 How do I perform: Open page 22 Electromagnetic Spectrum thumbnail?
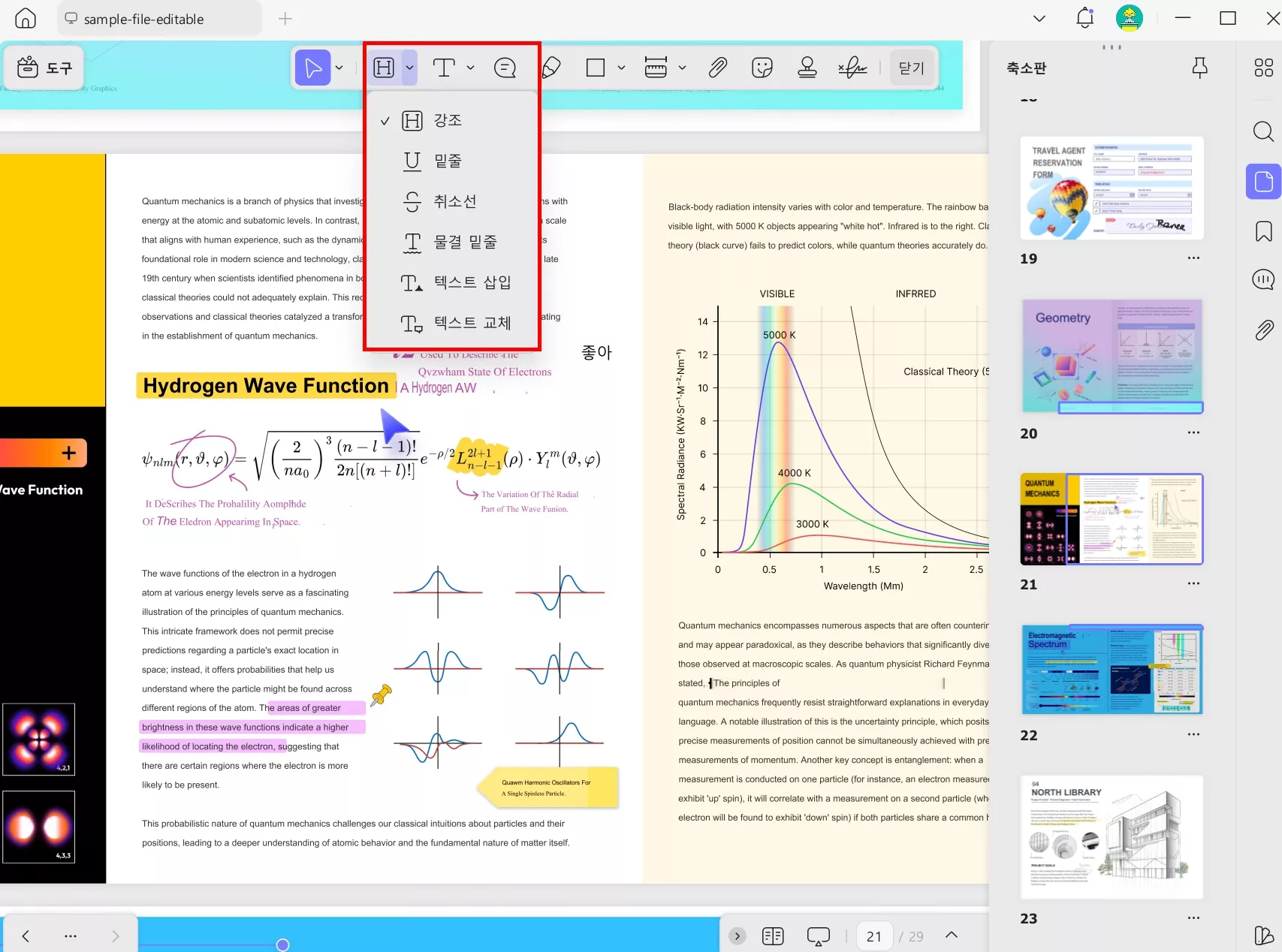(x=1112, y=669)
